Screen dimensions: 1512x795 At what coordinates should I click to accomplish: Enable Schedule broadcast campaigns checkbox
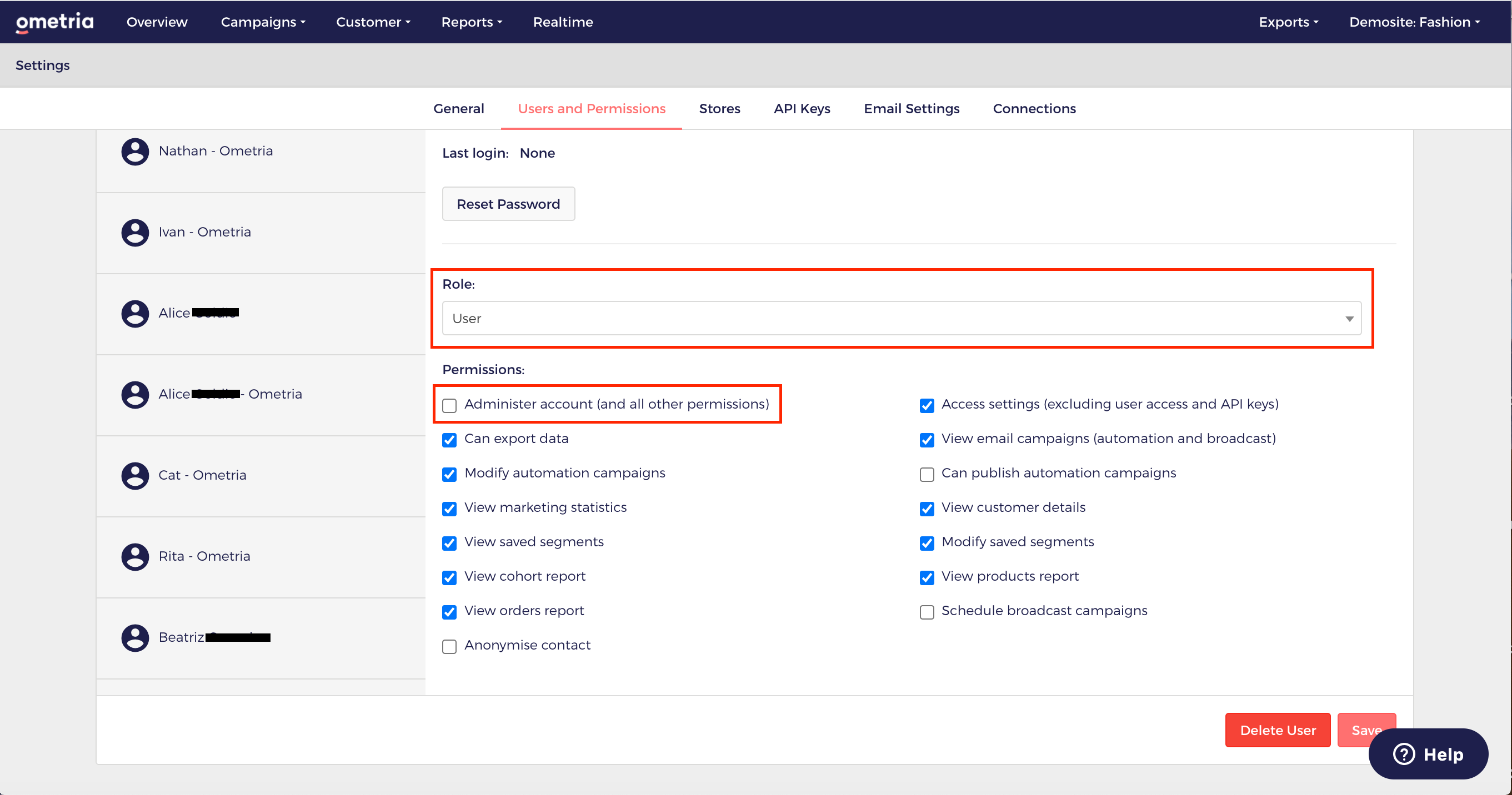click(x=927, y=612)
